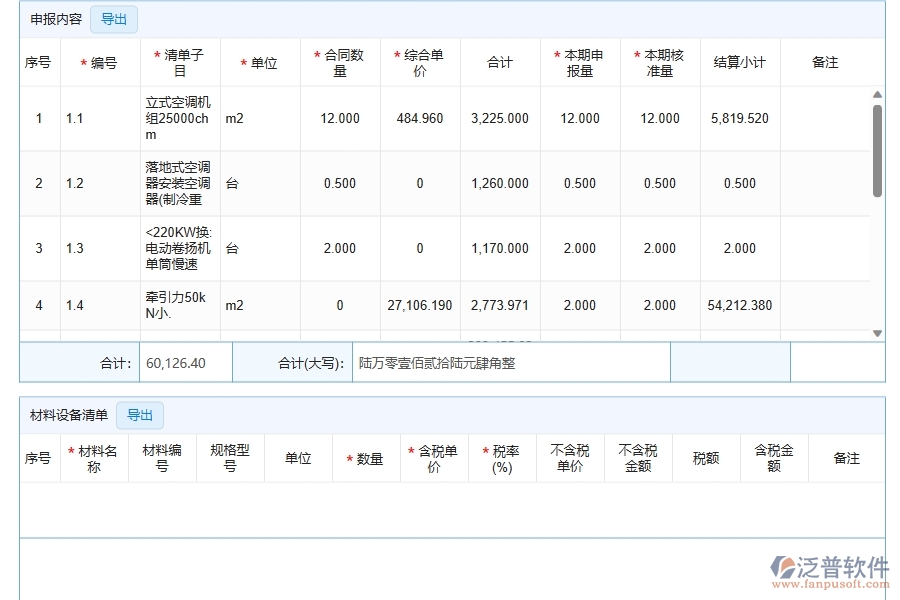
Task: Click the 本期申报量 column header
Action: [x=580, y=61]
